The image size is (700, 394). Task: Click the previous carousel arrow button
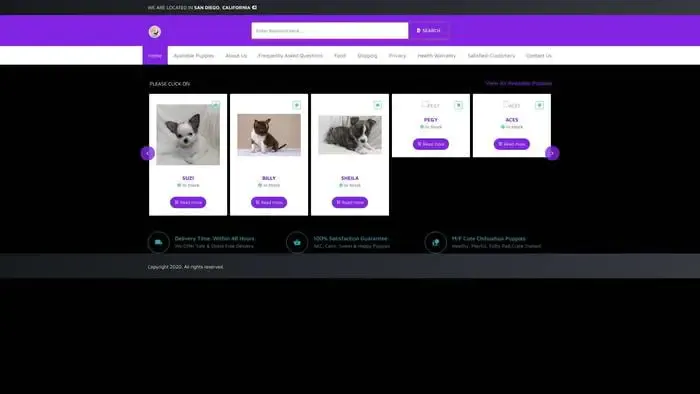pos(148,153)
